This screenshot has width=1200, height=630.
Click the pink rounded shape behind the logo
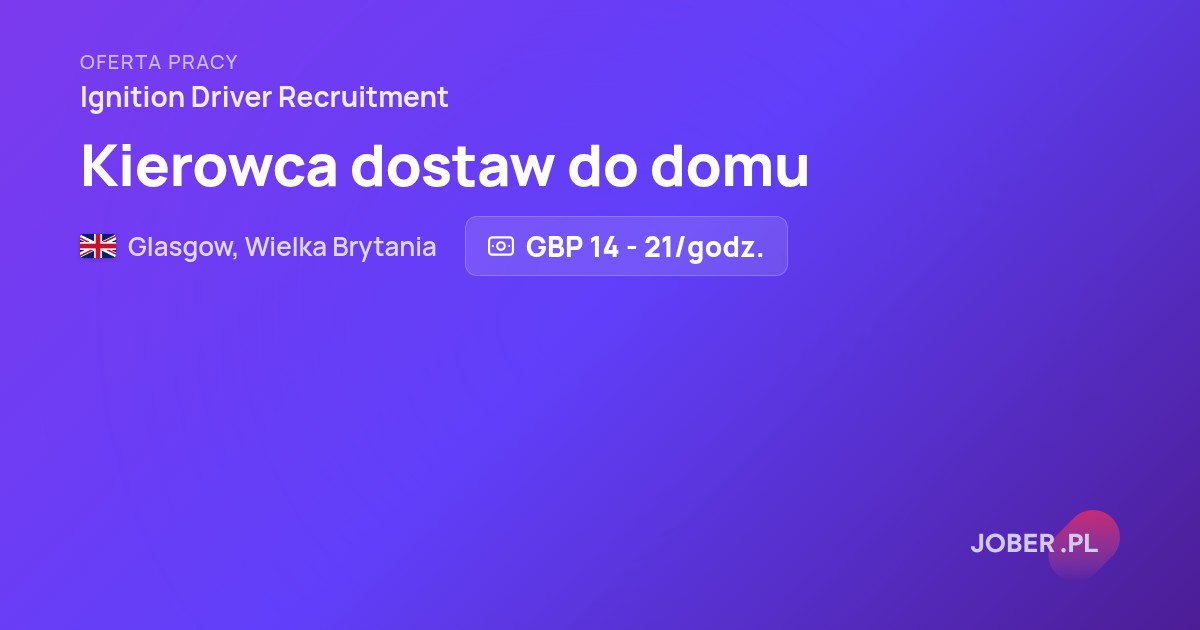[x=1084, y=544]
